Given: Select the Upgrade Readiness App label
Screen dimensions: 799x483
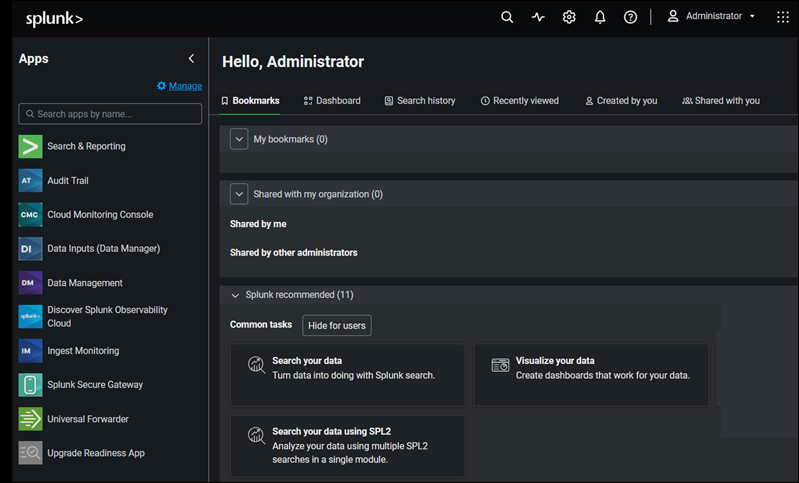Looking at the screenshot, I should pos(96,453).
